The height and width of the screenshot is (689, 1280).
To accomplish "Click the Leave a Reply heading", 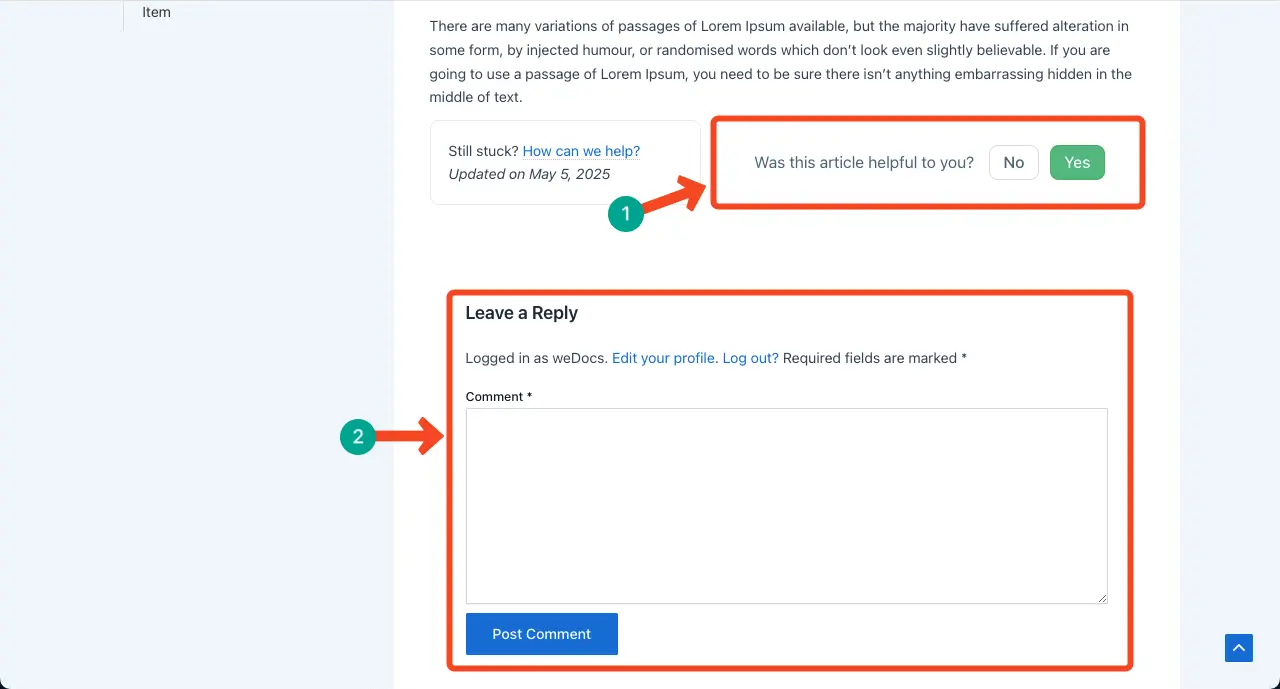I will 522,313.
